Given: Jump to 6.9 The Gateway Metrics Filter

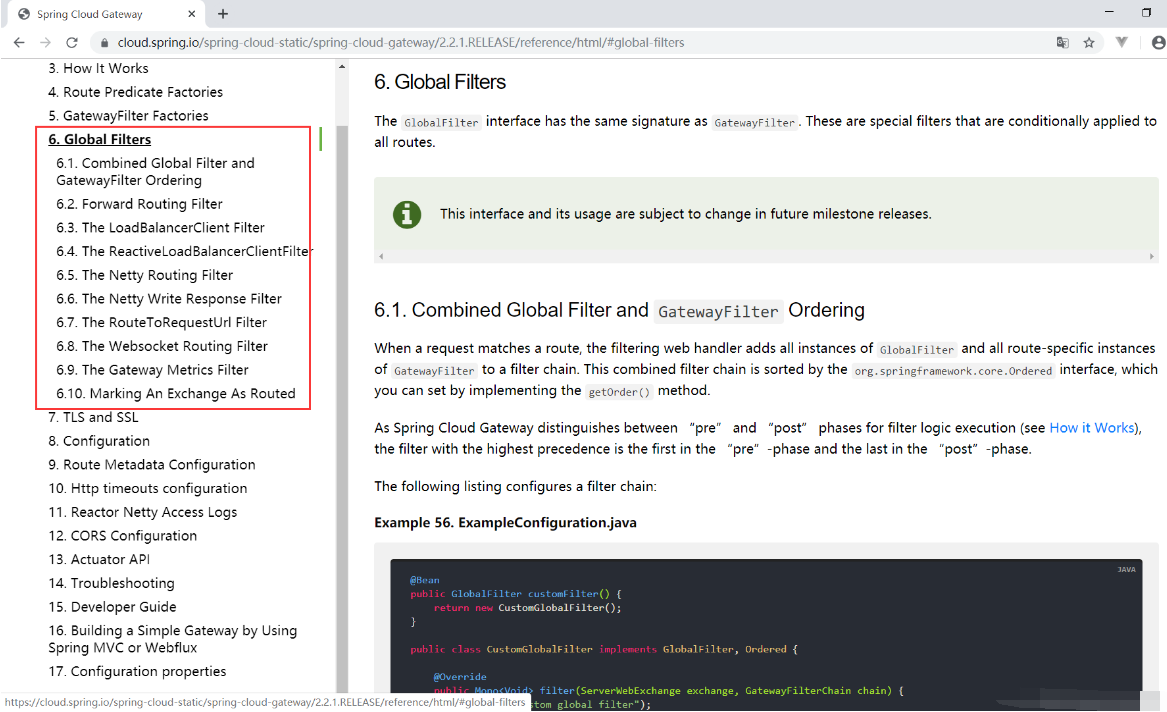Looking at the screenshot, I should point(152,370).
